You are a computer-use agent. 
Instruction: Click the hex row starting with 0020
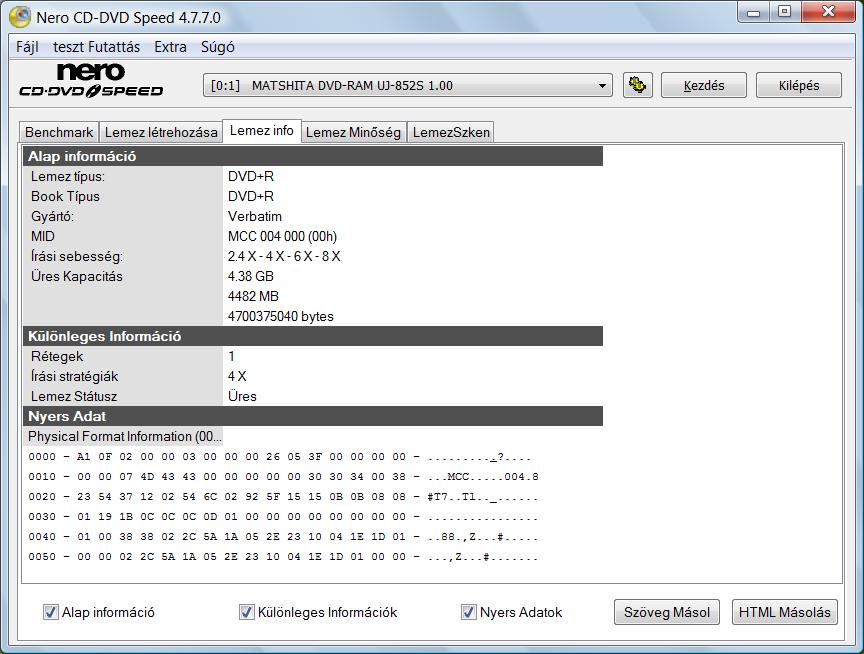point(283,496)
